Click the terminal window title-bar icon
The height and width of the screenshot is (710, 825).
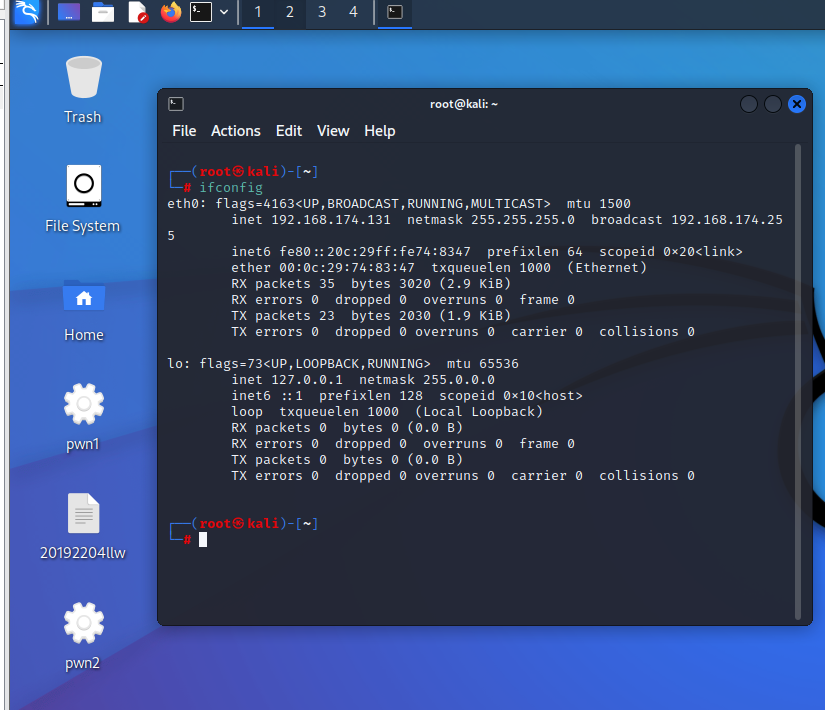click(176, 104)
